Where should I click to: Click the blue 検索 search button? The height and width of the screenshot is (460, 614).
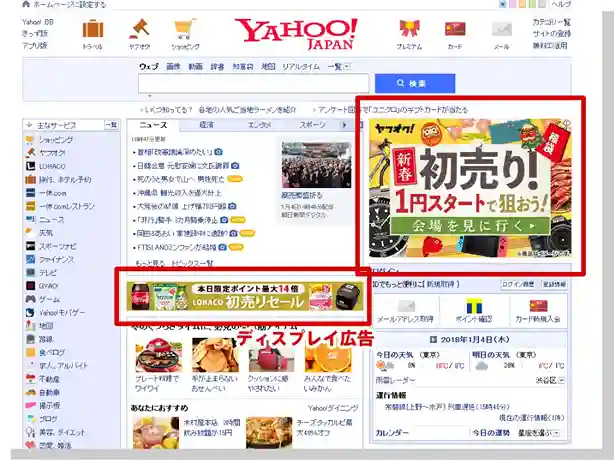coord(415,83)
